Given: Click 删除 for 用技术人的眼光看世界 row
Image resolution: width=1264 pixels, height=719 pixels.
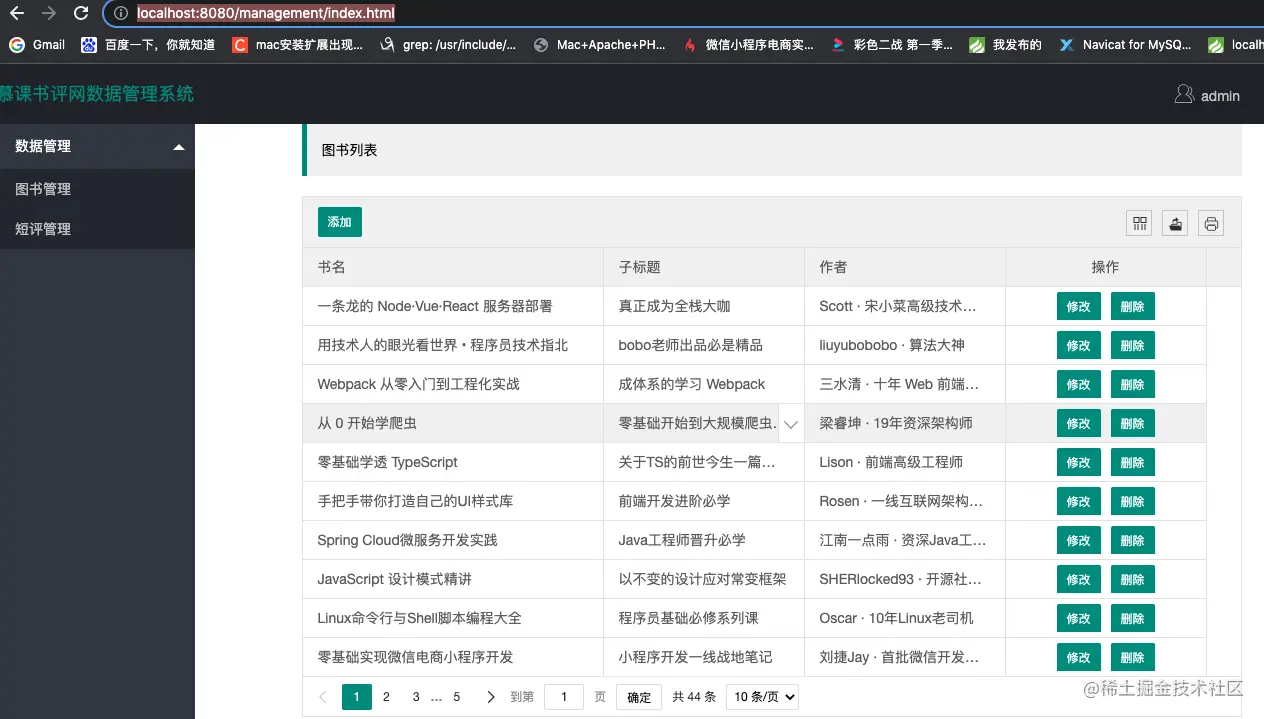Looking at the screenshot, I should 1133,345.
